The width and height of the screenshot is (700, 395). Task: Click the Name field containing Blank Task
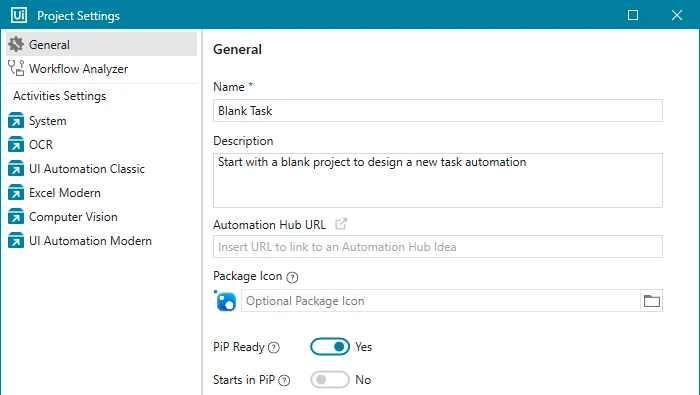[x=438, y=110]
